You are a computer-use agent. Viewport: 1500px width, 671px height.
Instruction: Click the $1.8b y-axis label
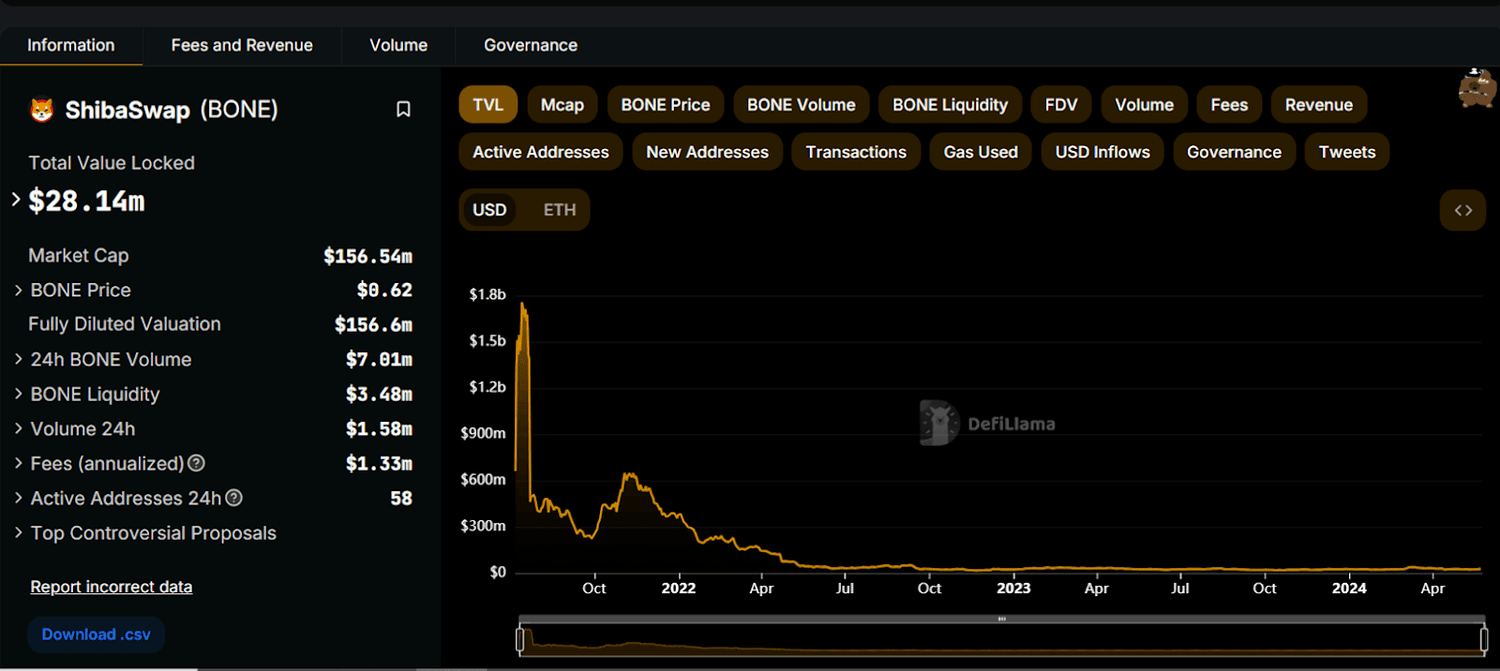[487, 294]
